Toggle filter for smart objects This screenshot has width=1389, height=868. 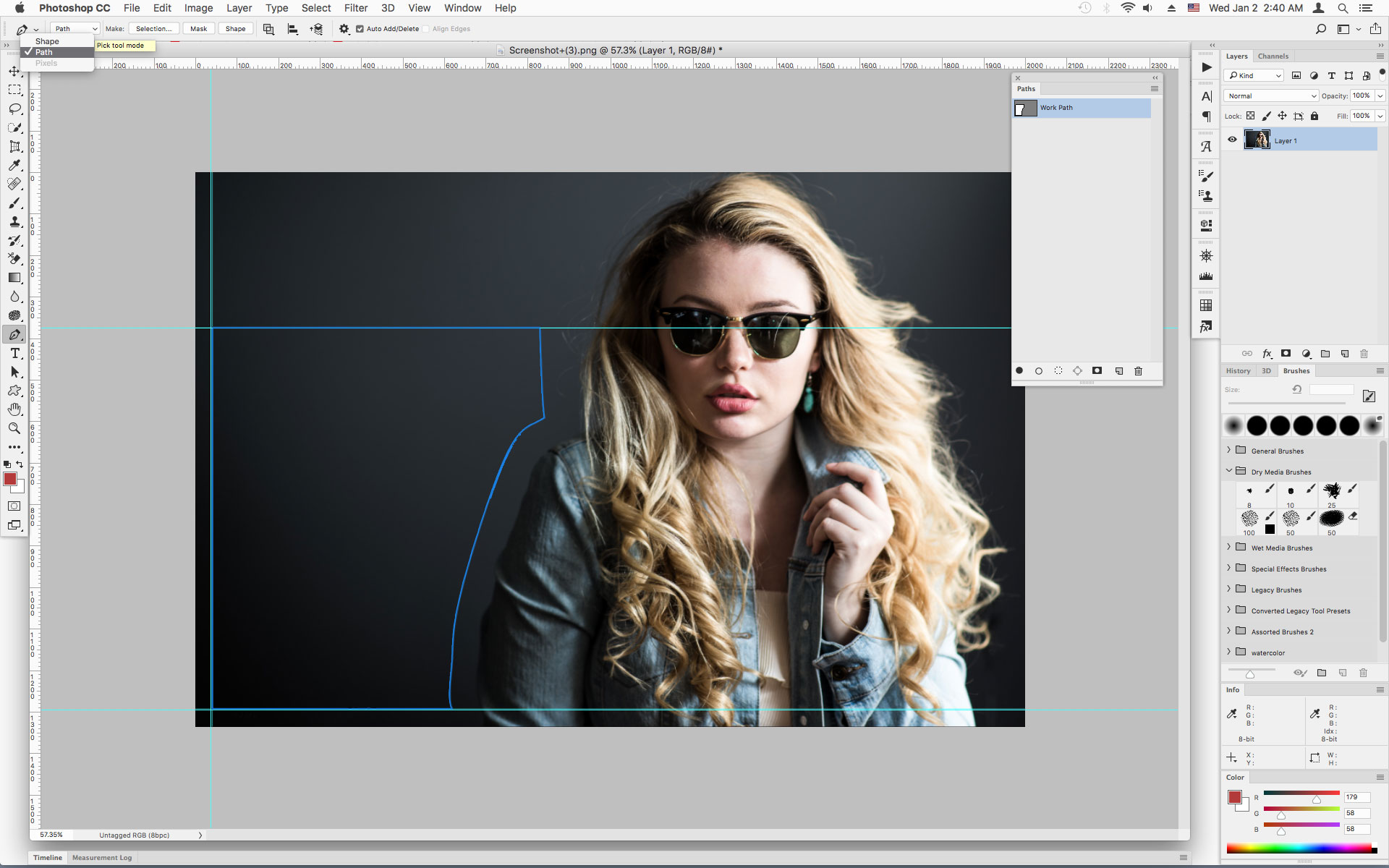[1366, 75]
